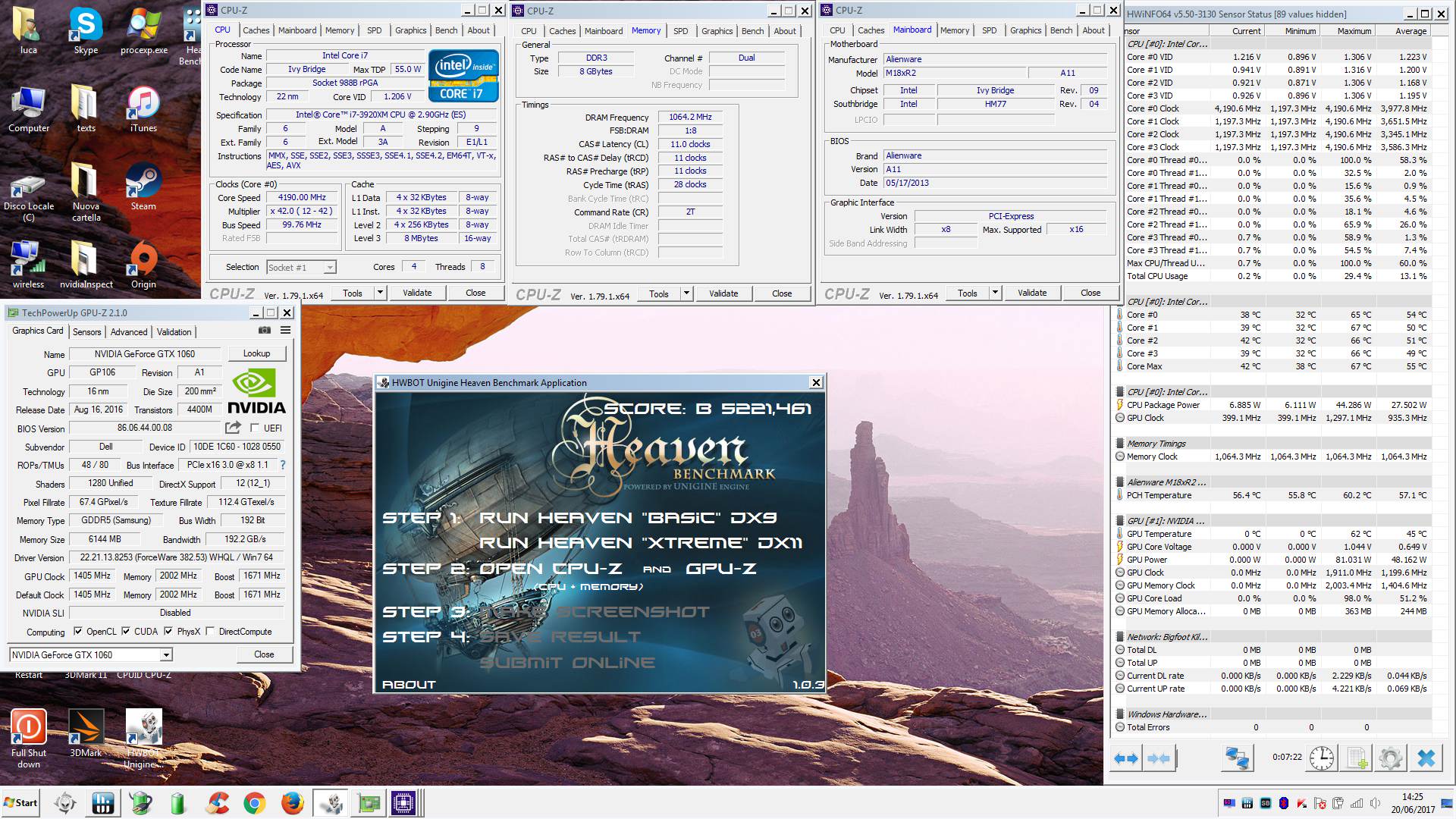Open HWiNFO settings gear icon

pyautogui.click(x=1391, y=758)
